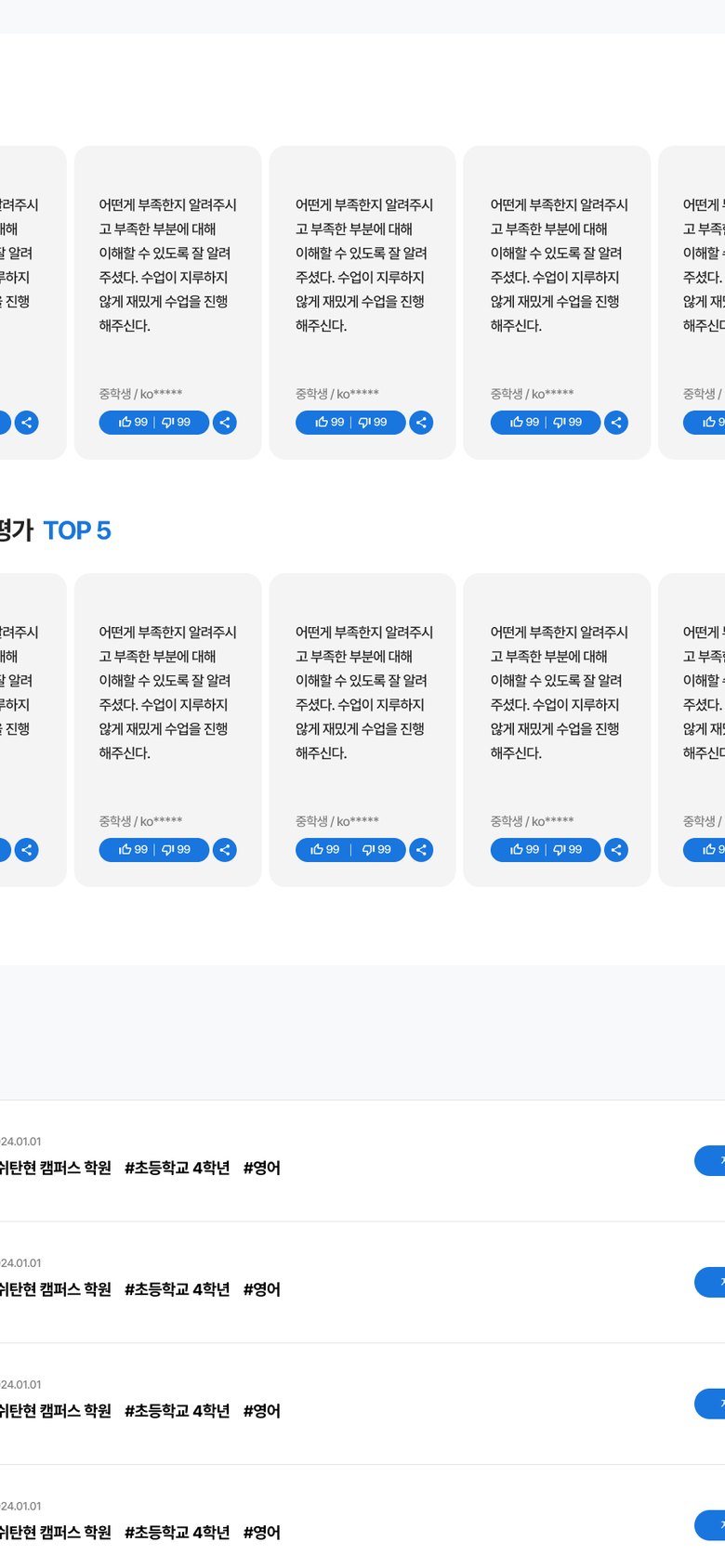Viewport: 725px width, 1568px height.
Task: Open the first full review text in the upper row
Action: [168, 265]
